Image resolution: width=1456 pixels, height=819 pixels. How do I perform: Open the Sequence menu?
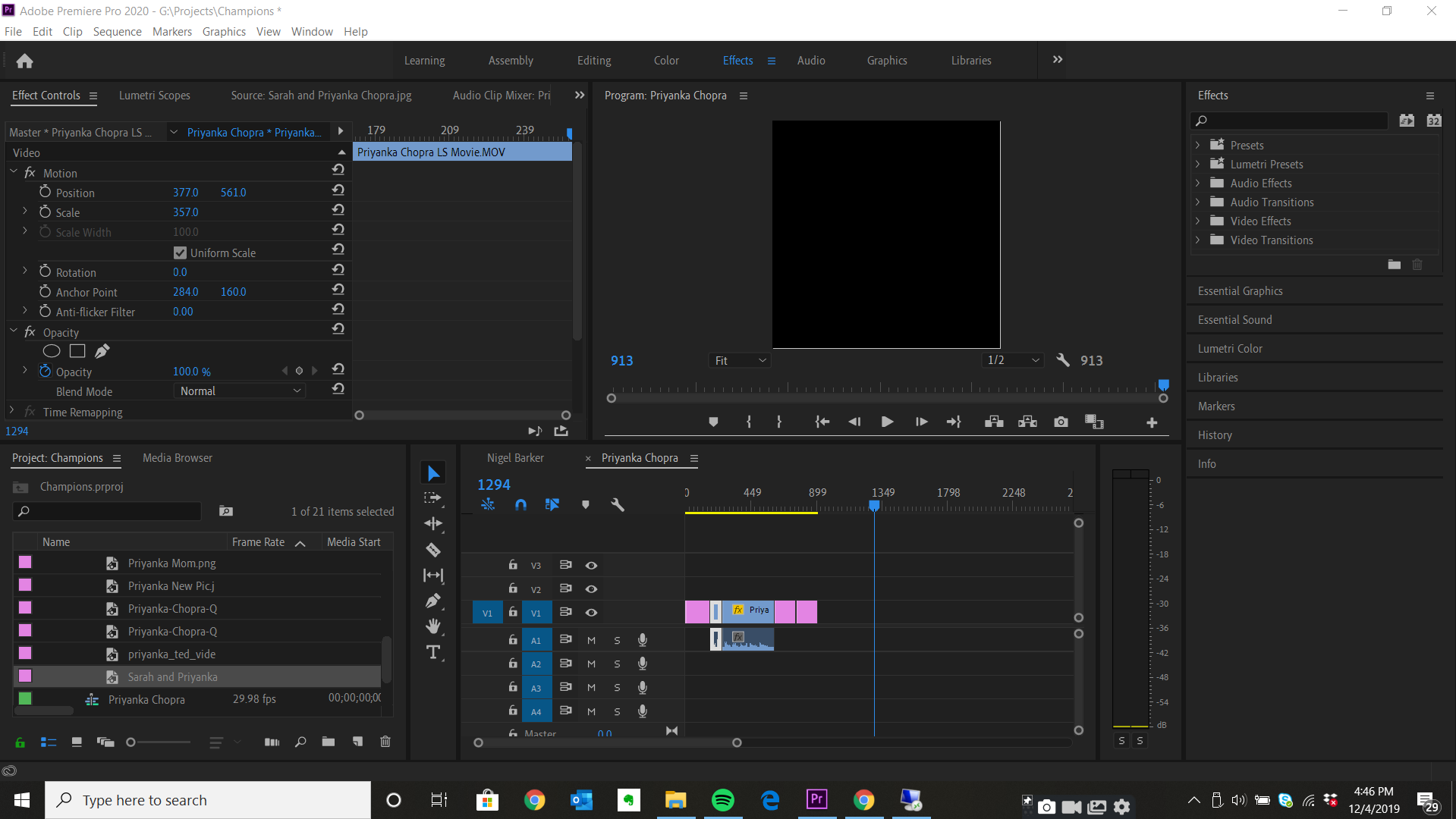(x=117, y=31)
